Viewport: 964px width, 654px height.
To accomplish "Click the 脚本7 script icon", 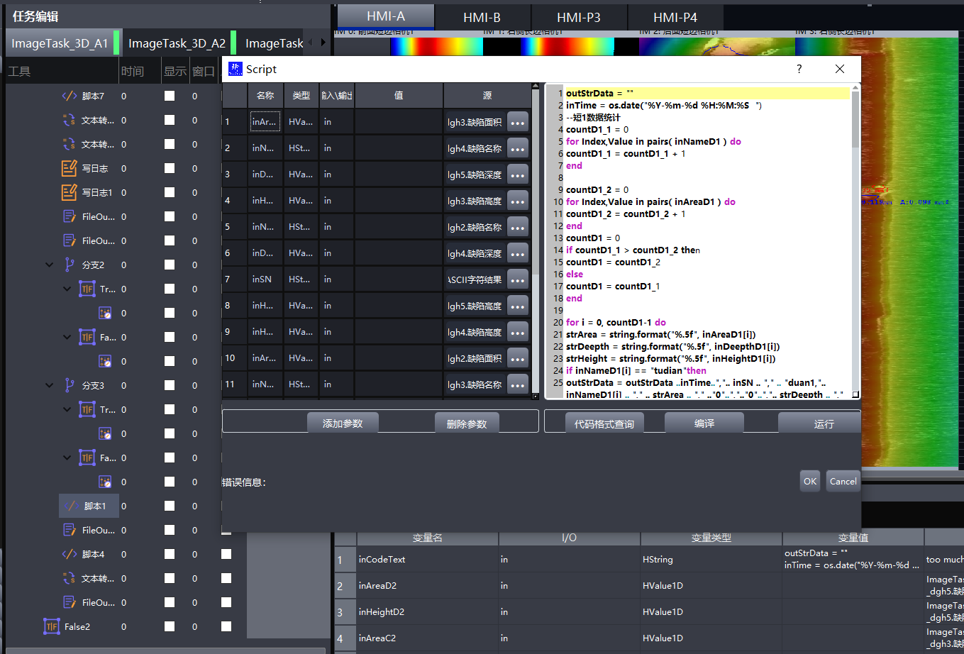I will pos(69,96).
